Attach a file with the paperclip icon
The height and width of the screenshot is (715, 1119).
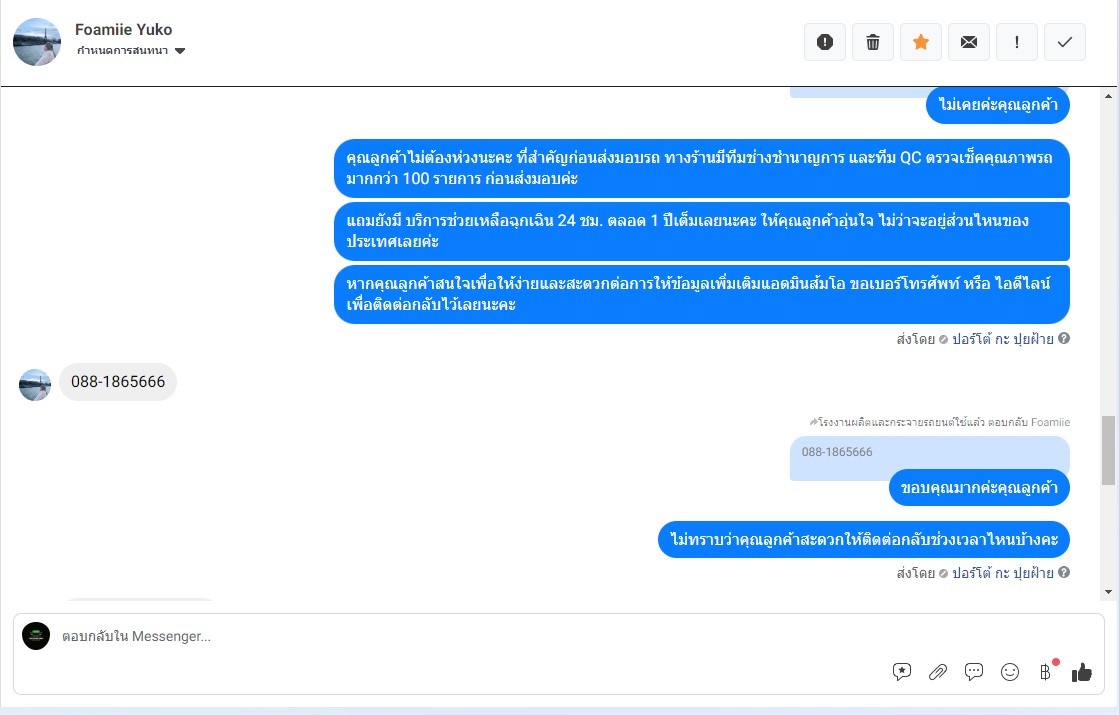tap(938, 671)
